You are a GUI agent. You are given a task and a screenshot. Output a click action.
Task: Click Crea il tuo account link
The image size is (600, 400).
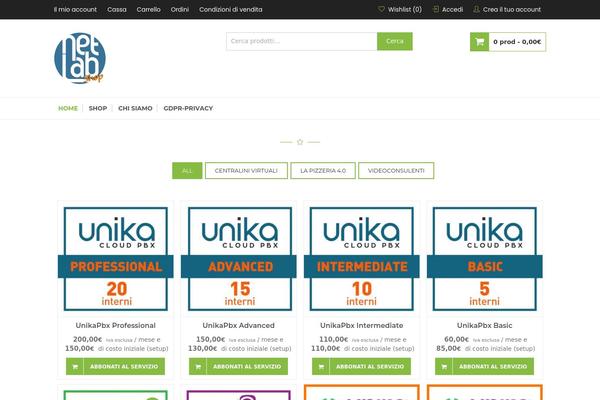click(x=512, y=9)
